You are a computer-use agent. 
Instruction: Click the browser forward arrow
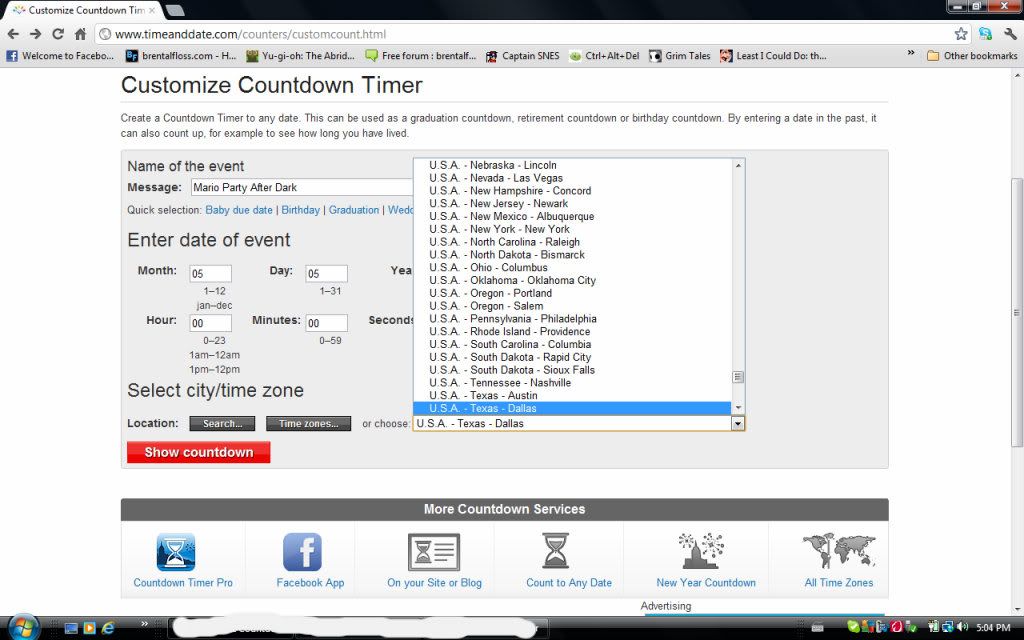tap(35, 34)
